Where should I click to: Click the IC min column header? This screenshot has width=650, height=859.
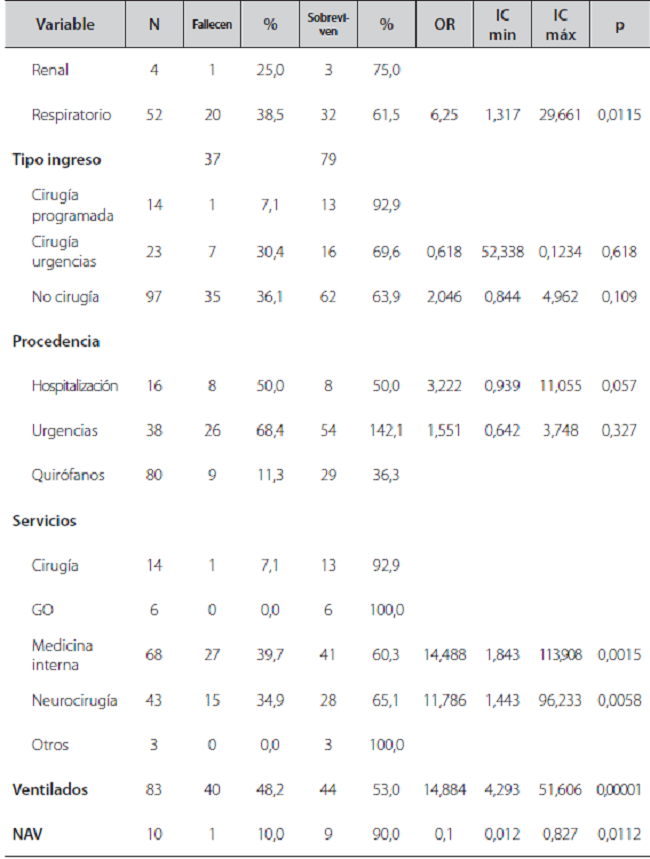point(503,24)
